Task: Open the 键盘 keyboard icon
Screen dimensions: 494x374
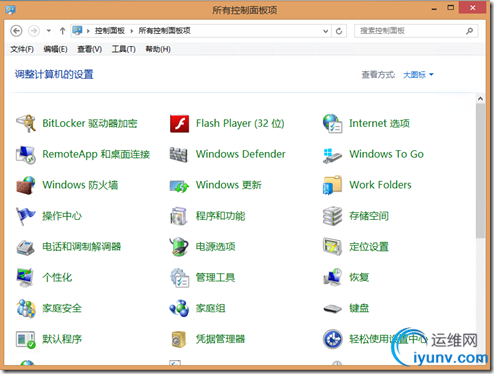Action: coord(332,309)
